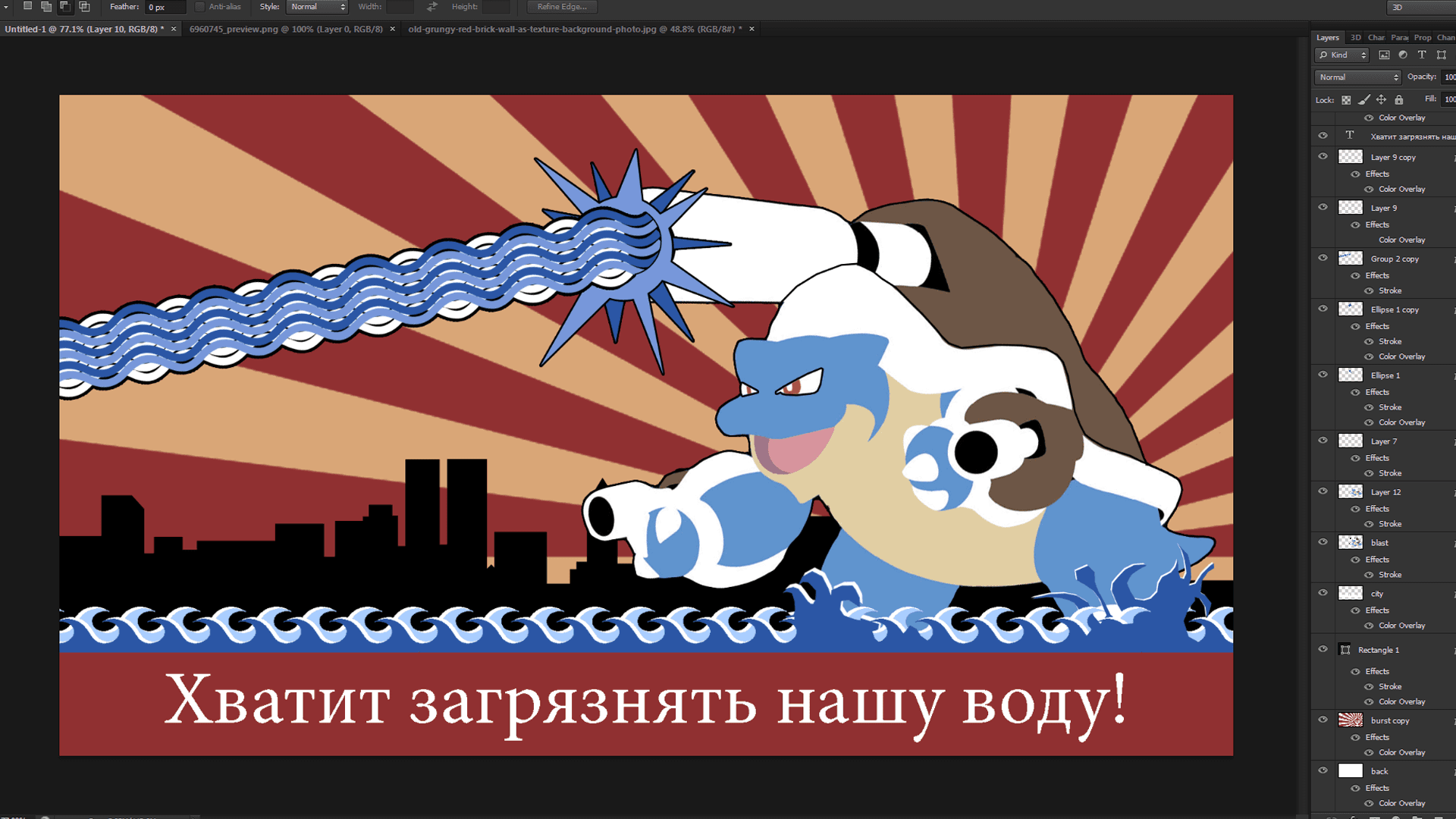1456x819 pixels.
Task: Toggle visibility of the blast layer
Action: pos(1323,542)
